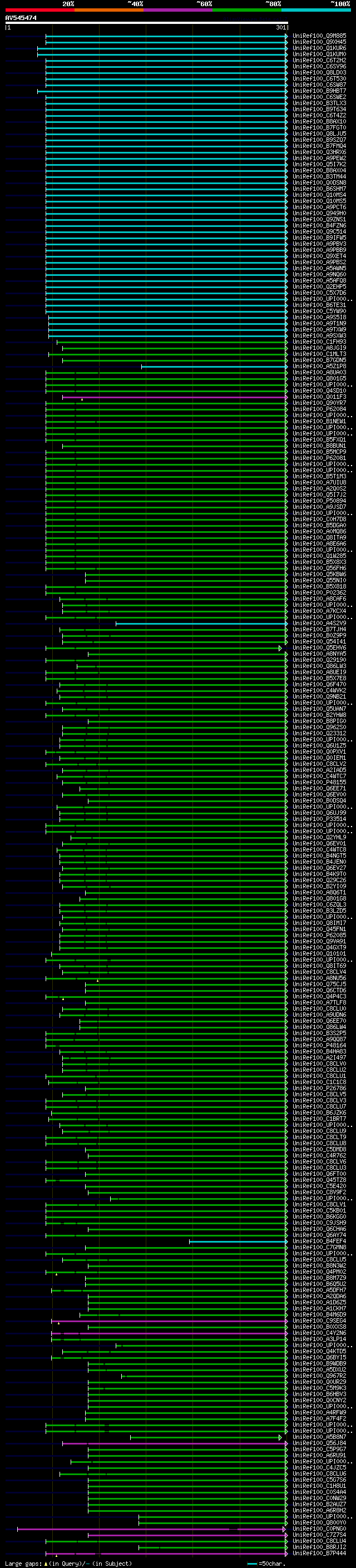Open hit UniRef100_C6T2H2
Image resolution: width=356 pixels, height=1568 pixels.
(319, 60)
